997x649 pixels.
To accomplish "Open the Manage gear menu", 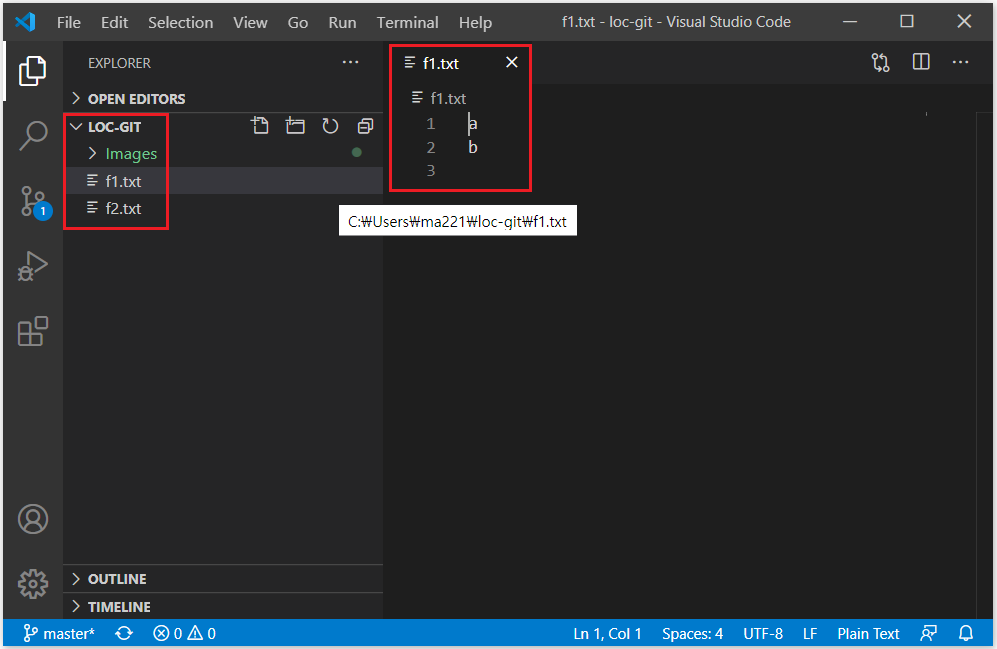I will [32, 584].
